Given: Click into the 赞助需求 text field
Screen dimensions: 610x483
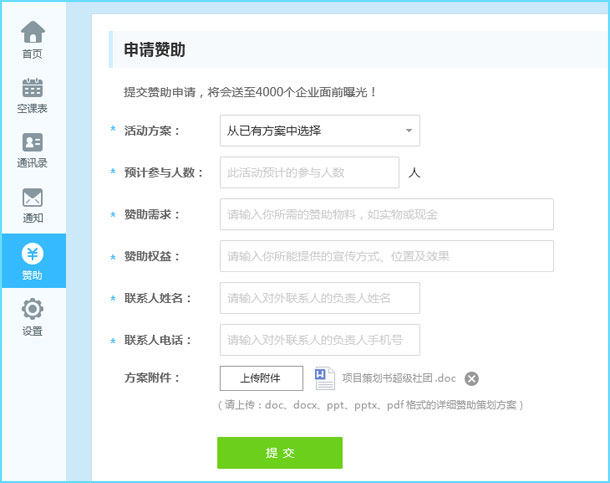Looking at the screenshot, I should 386,214.
